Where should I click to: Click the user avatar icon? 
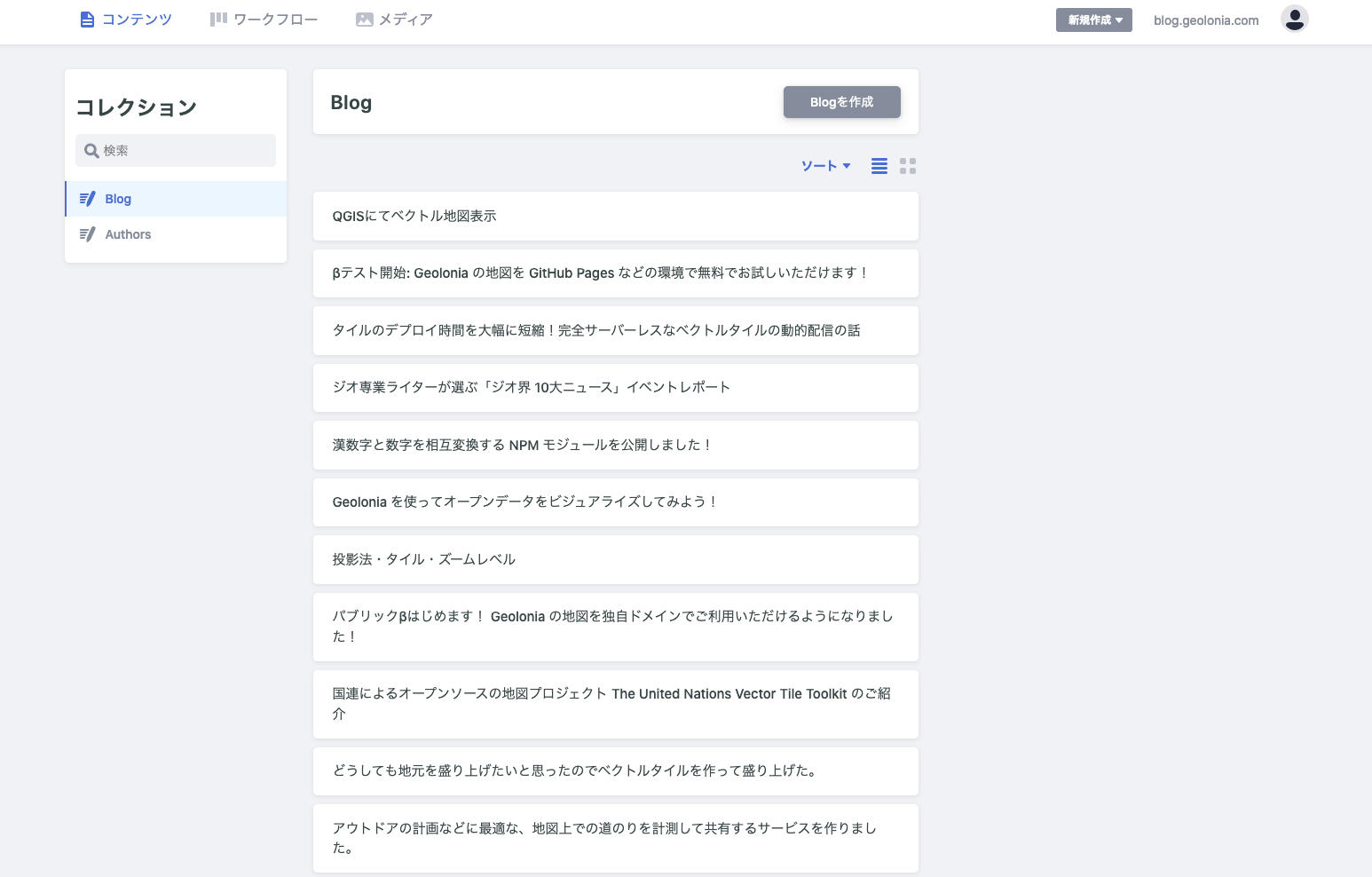(1294, 19)
